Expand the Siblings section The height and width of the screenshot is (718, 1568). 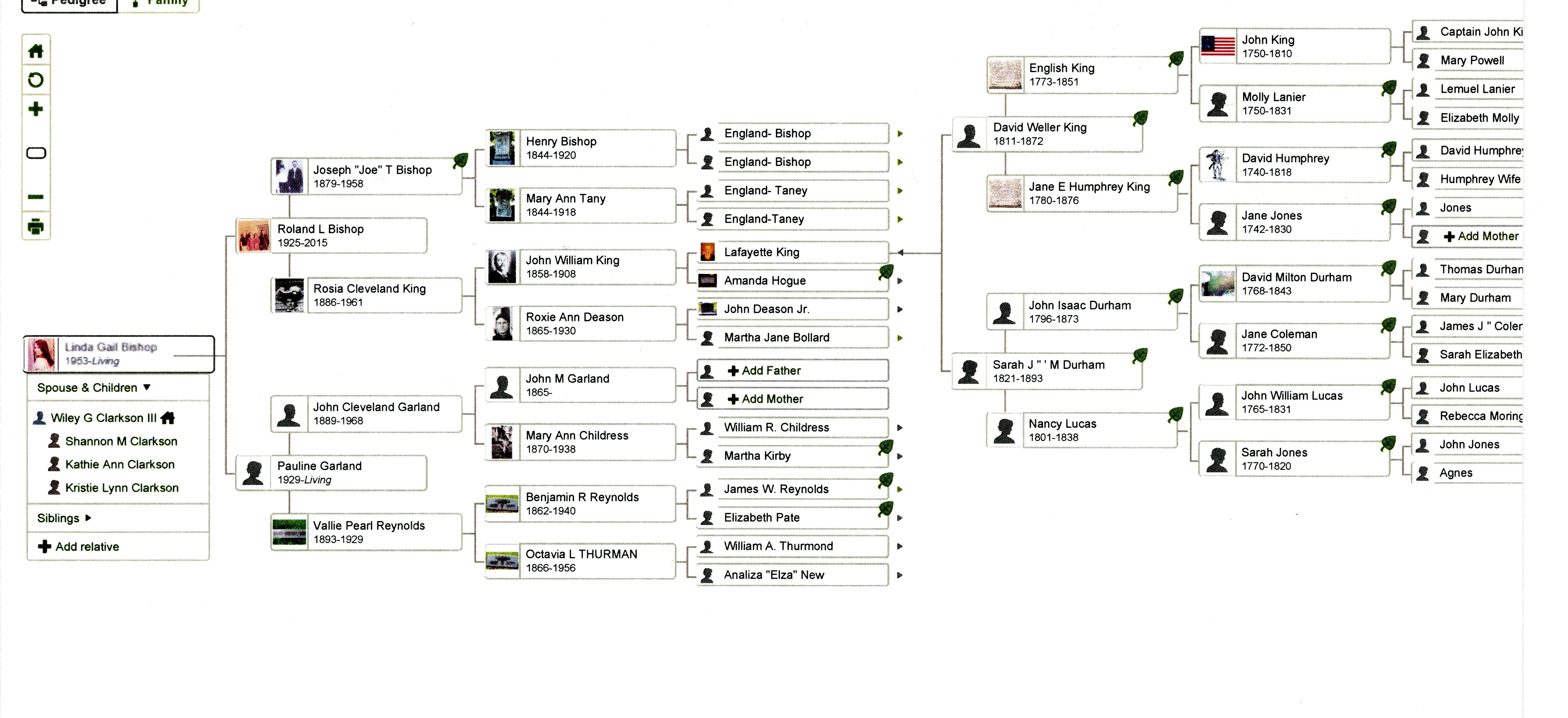pyautogui.click(x=88, y=518)
